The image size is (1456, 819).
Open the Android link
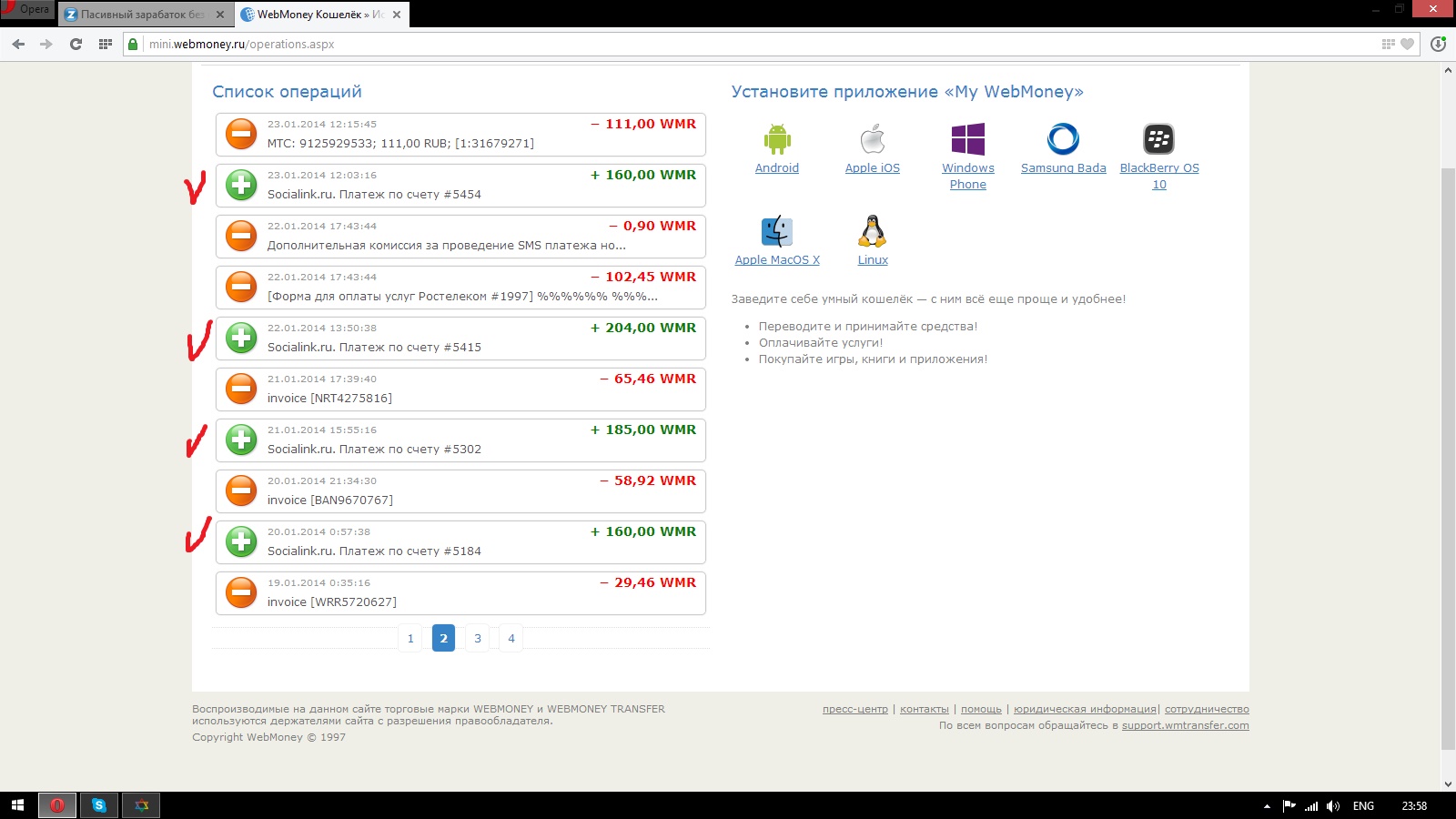pyautogui.click(x=777, y=168)
